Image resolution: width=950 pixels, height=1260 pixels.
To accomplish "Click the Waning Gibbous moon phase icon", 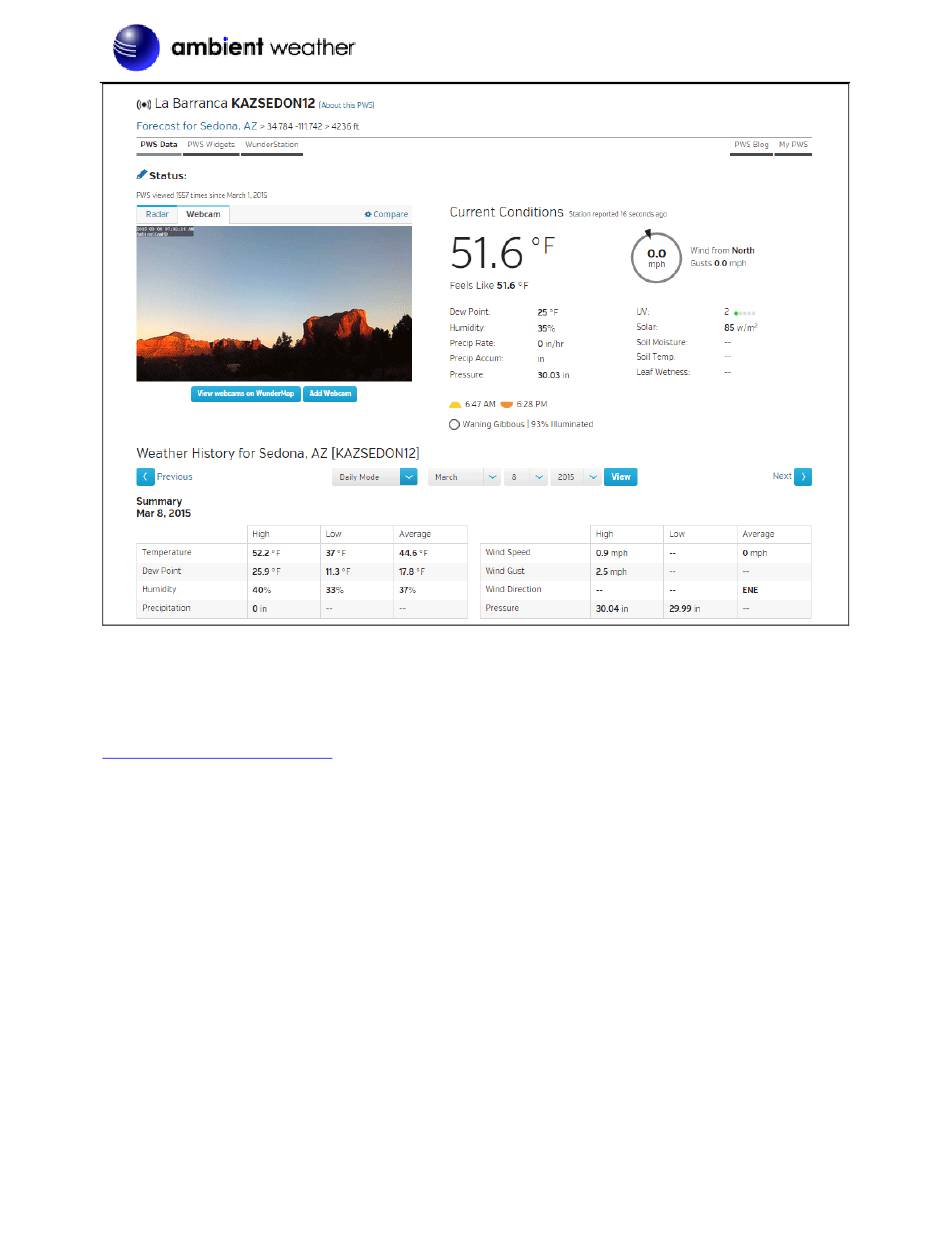I will (x=455, y=424).
